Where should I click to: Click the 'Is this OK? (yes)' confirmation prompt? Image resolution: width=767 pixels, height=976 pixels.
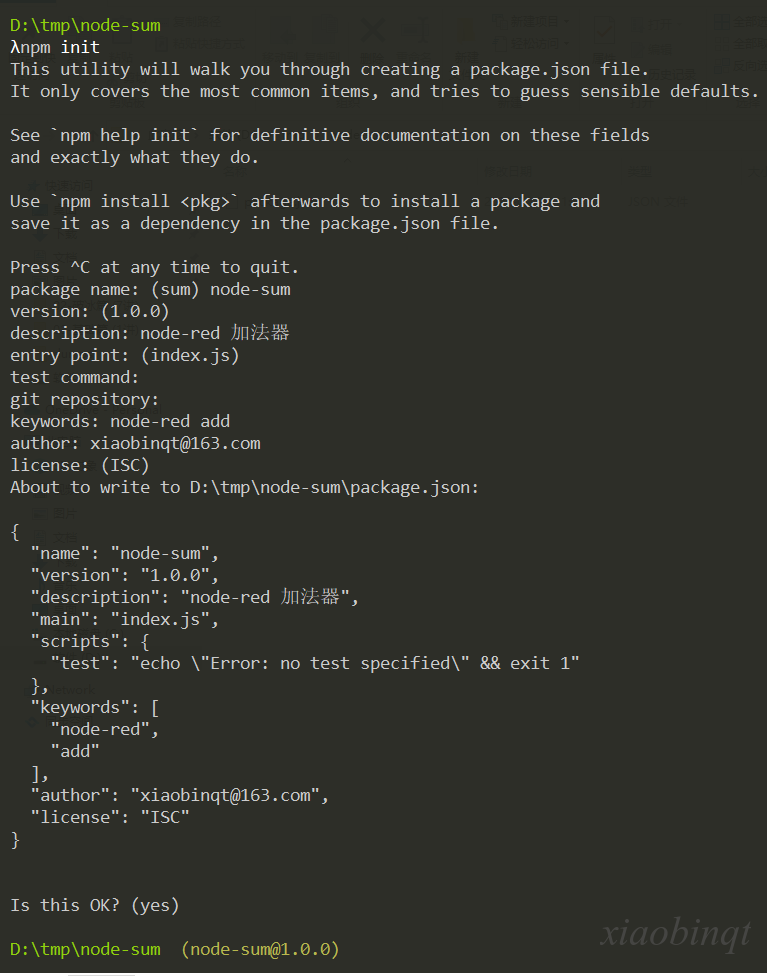click(95, 905)
